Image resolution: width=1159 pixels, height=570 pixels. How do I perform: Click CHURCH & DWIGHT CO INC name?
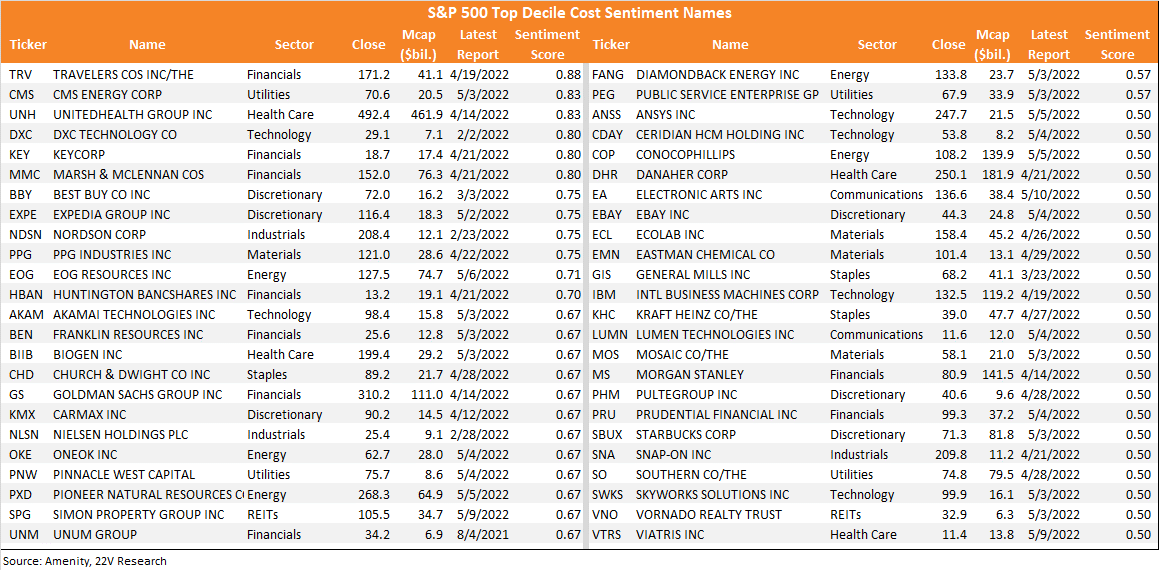[132, 374]
